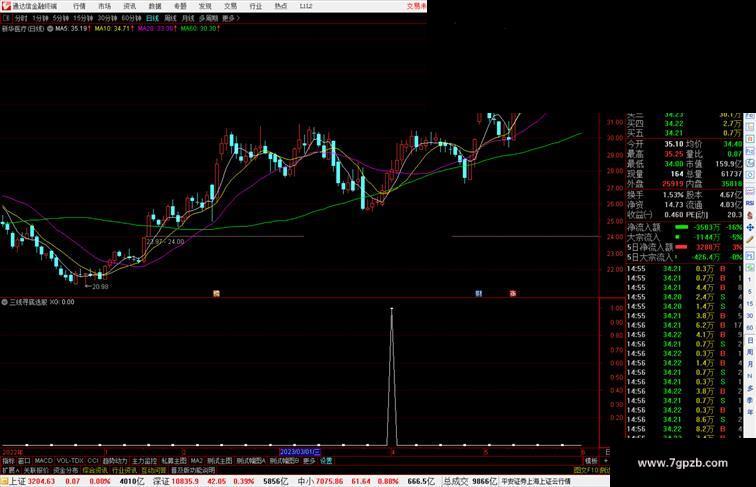The width and height of the screenshot is (756, 487).
Task: Click the blue marker icon below the chart
Action: (478, 293)
